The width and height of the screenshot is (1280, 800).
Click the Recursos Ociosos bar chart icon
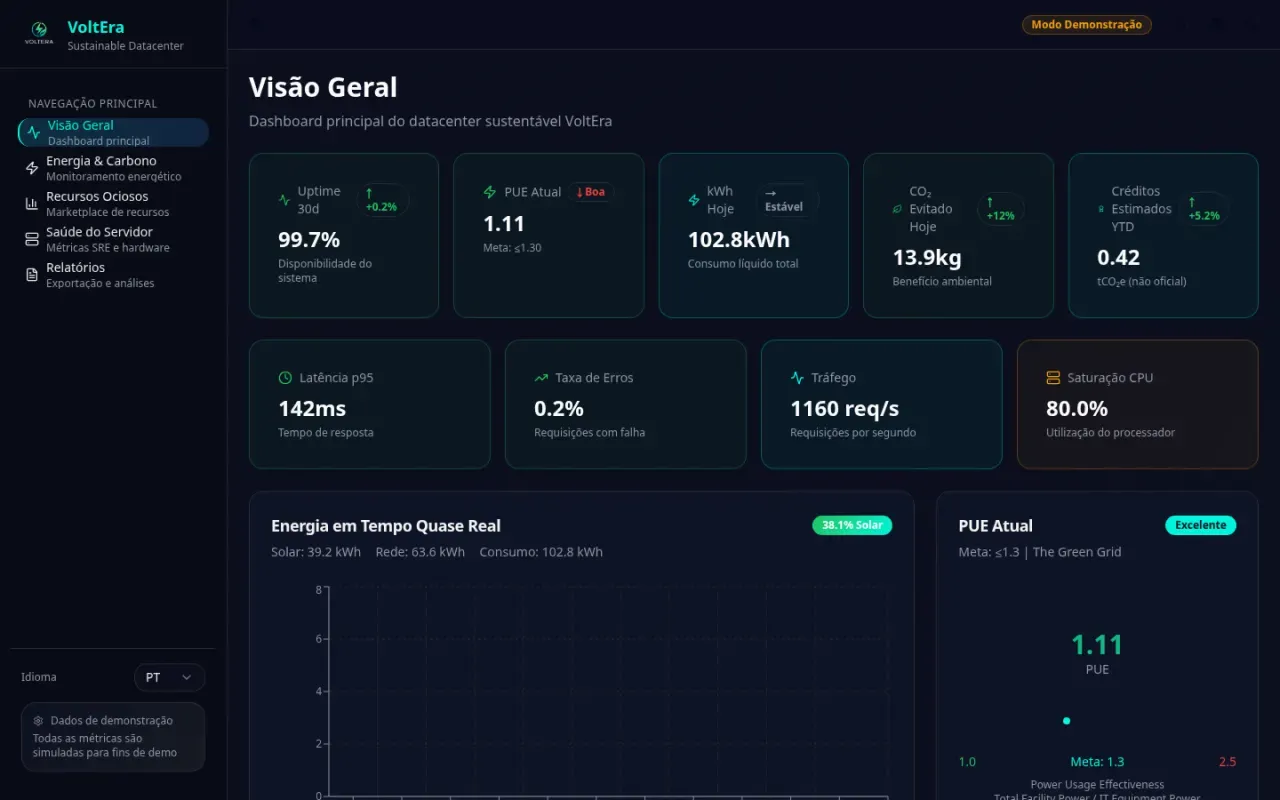point(32,204)
